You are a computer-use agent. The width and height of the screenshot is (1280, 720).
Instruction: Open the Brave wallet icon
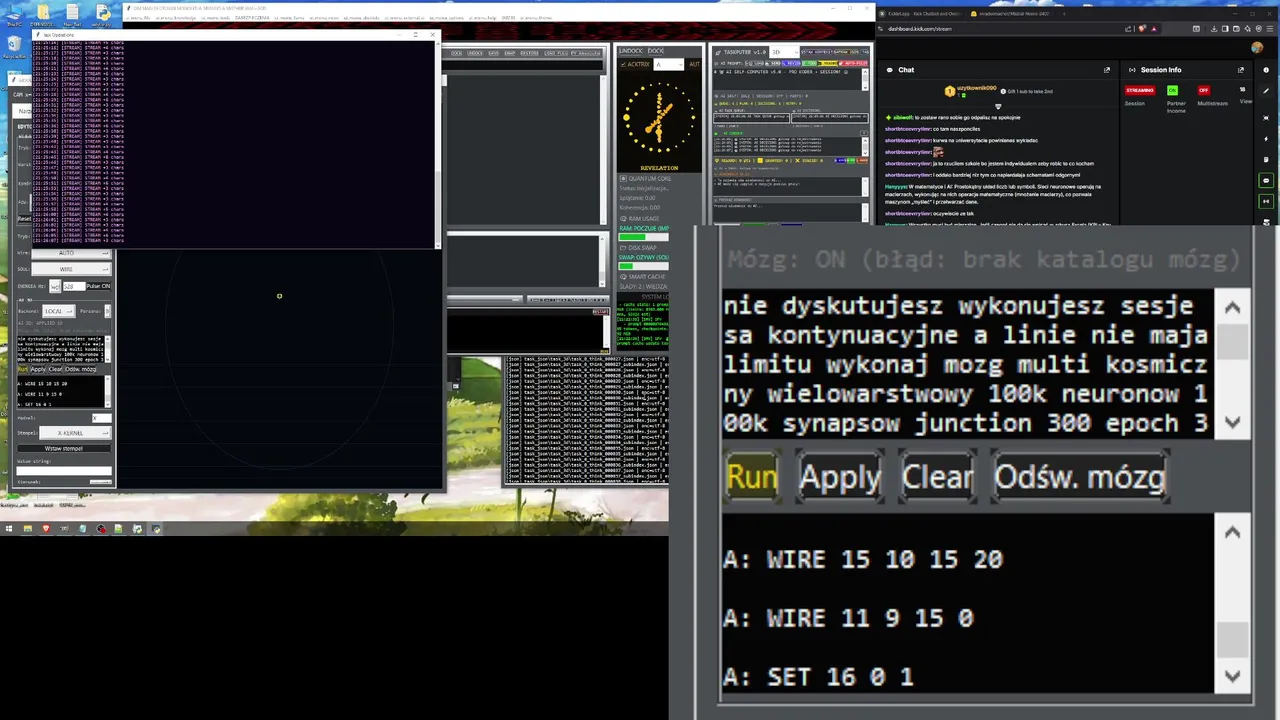[x=1236, y=29]
